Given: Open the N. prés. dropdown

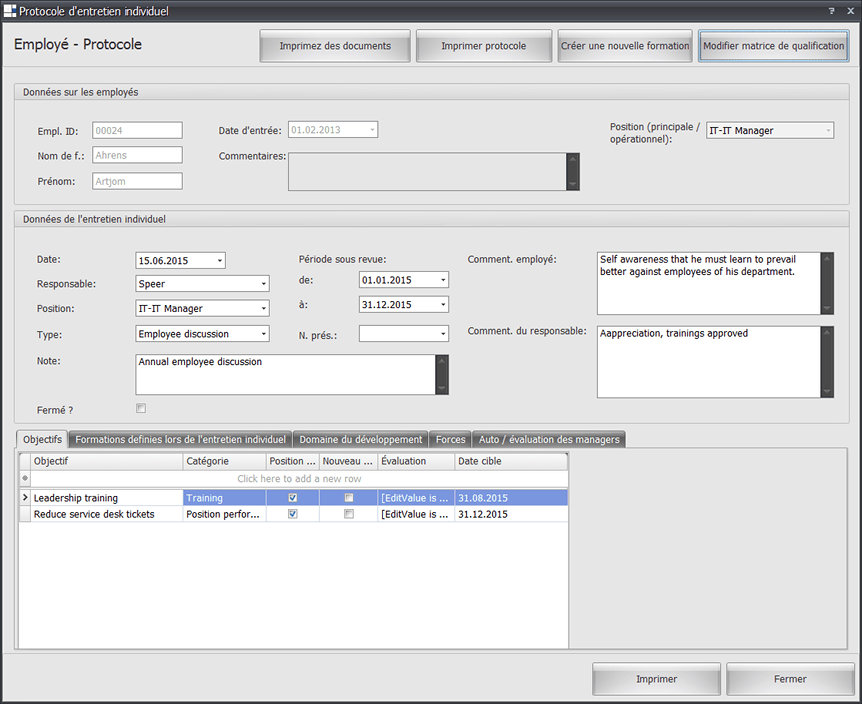Looking at the screenshot, I should (442, 334).
